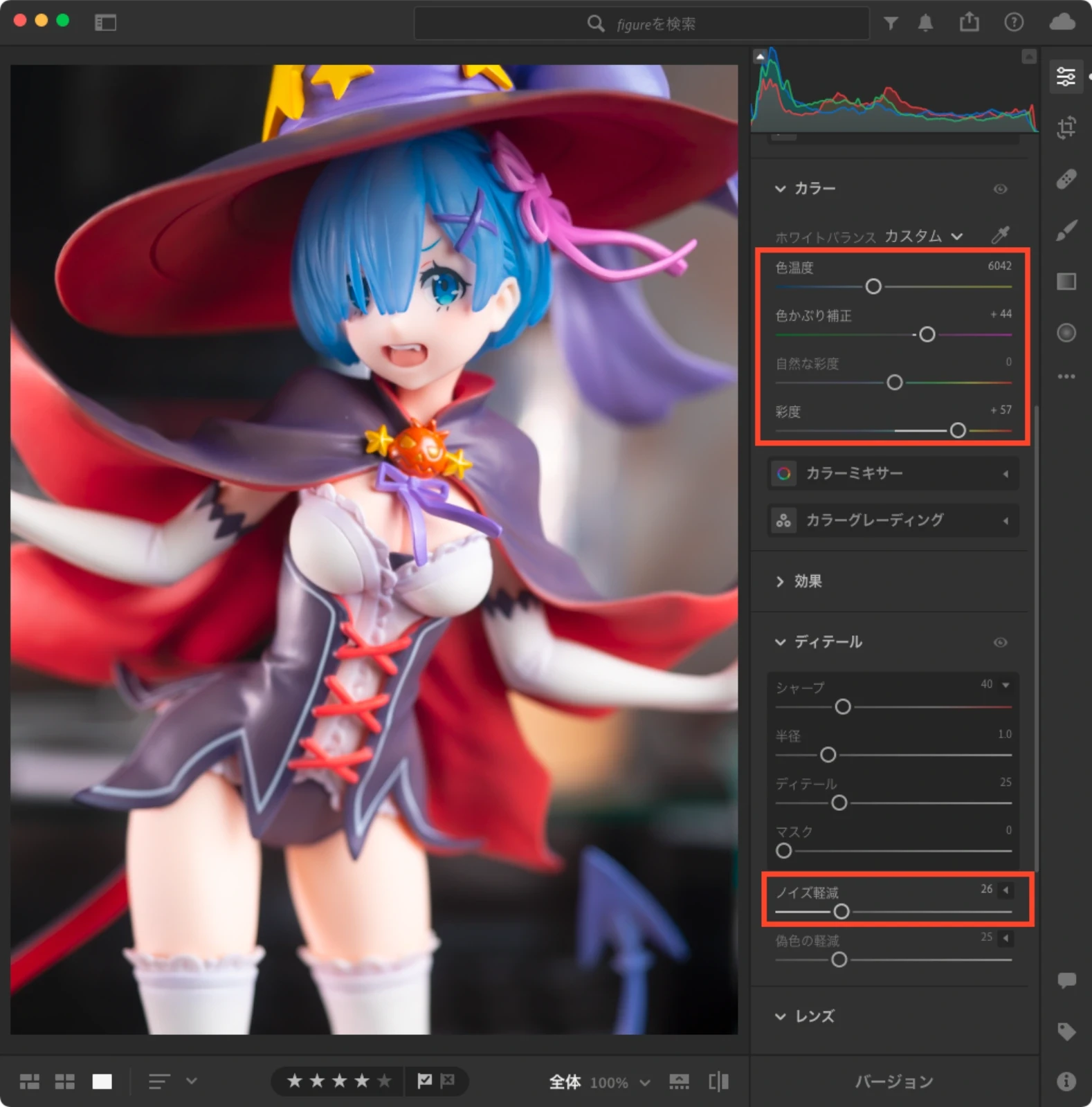Toggle highlight clipping indicator in histogram
1092x1107 pixels.
(1029, 56)
